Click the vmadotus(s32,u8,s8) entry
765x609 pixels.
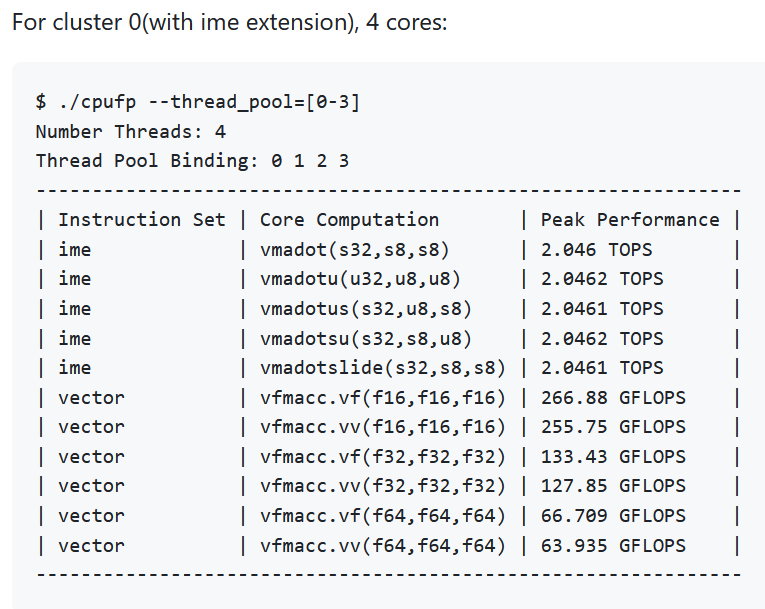366,308
